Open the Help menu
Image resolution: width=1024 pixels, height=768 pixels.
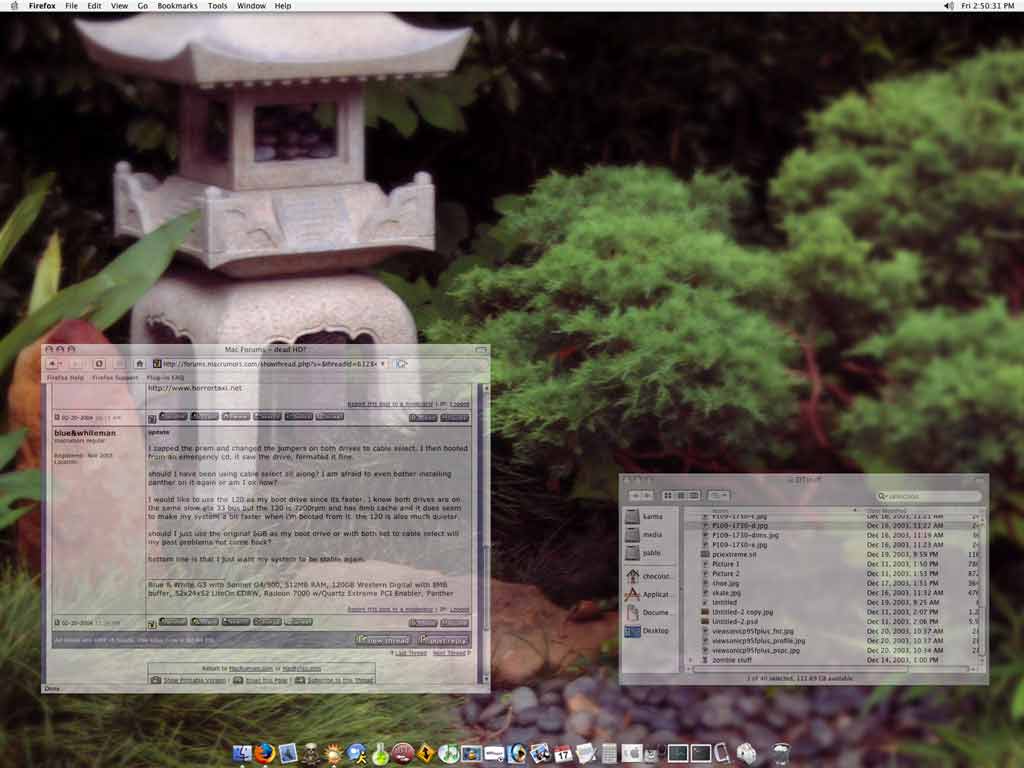coord(283,6)
